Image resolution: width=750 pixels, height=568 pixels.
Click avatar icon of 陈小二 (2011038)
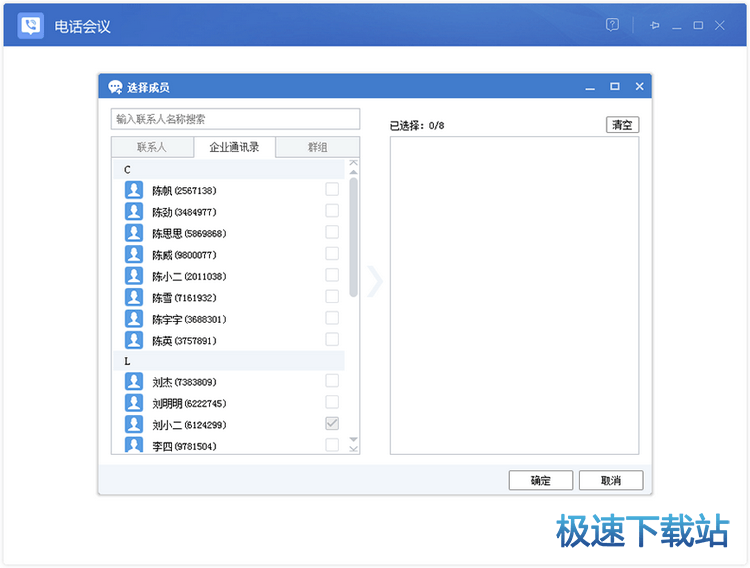coord(134,276)
